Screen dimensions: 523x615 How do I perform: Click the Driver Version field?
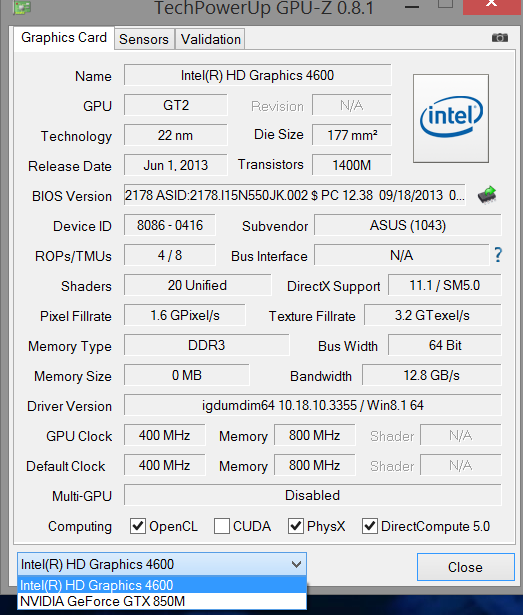tap(313, 405)
